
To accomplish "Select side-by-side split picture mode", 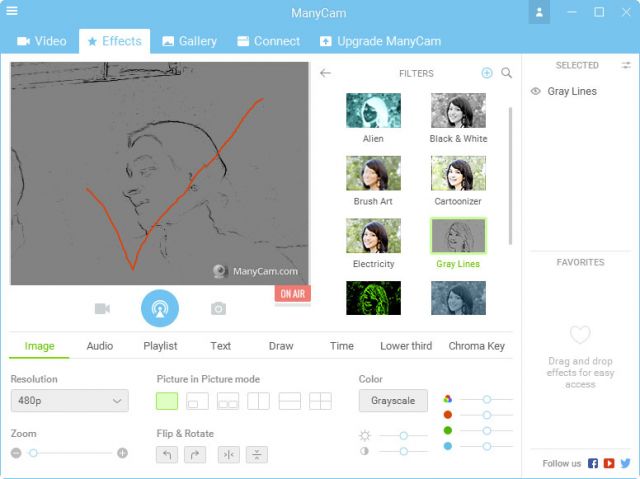I will 258,401.
